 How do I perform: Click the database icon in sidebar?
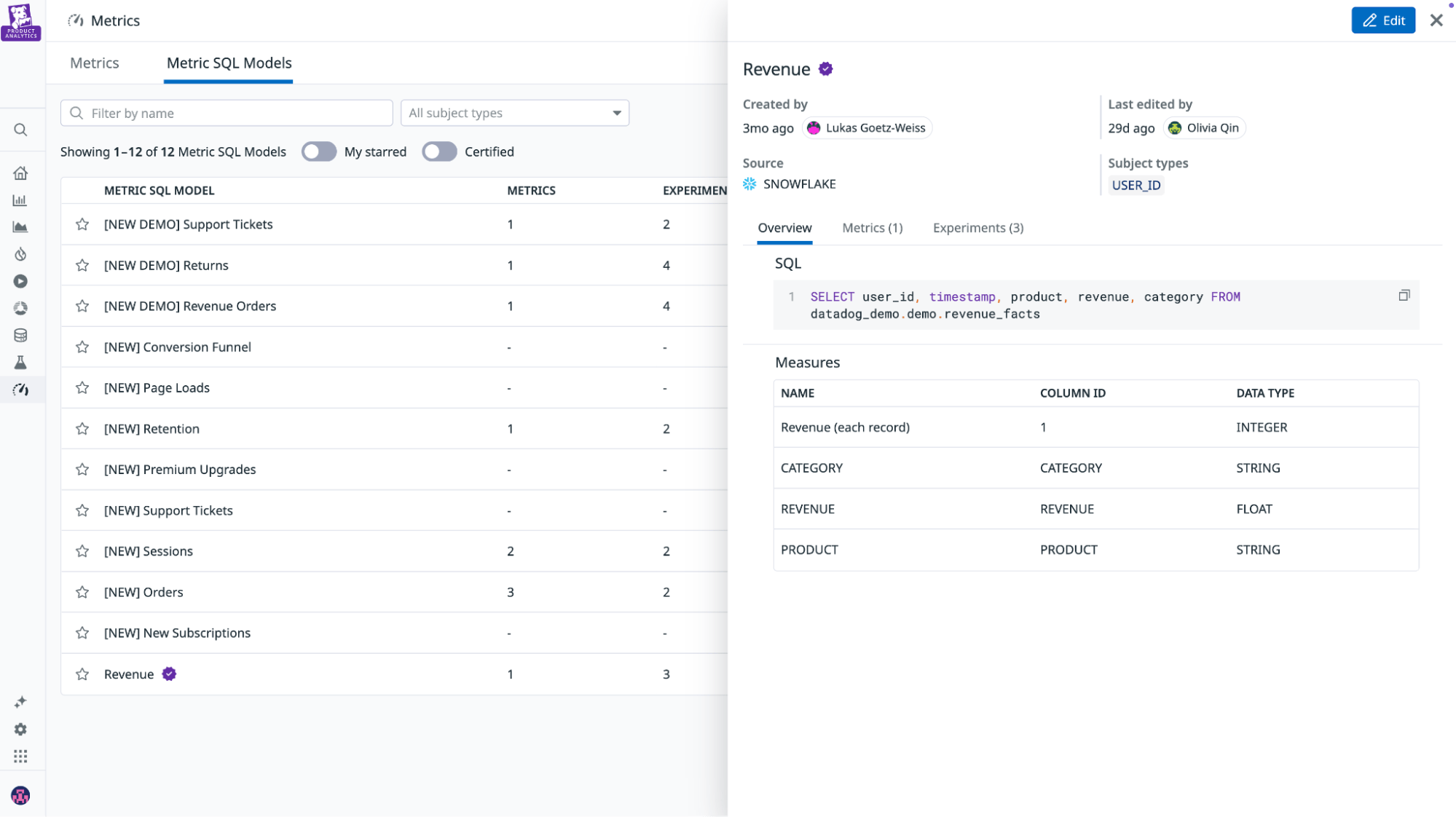point(20,336)
